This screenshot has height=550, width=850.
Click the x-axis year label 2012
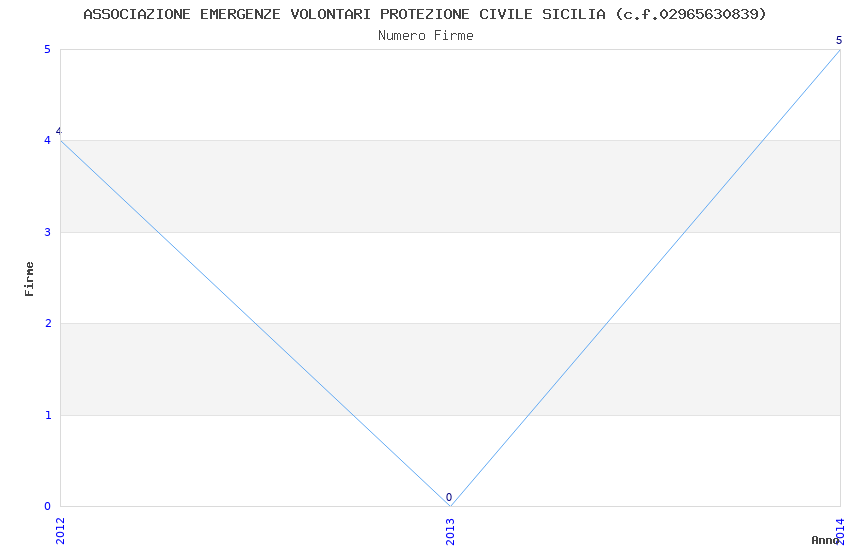coord(61,530)
